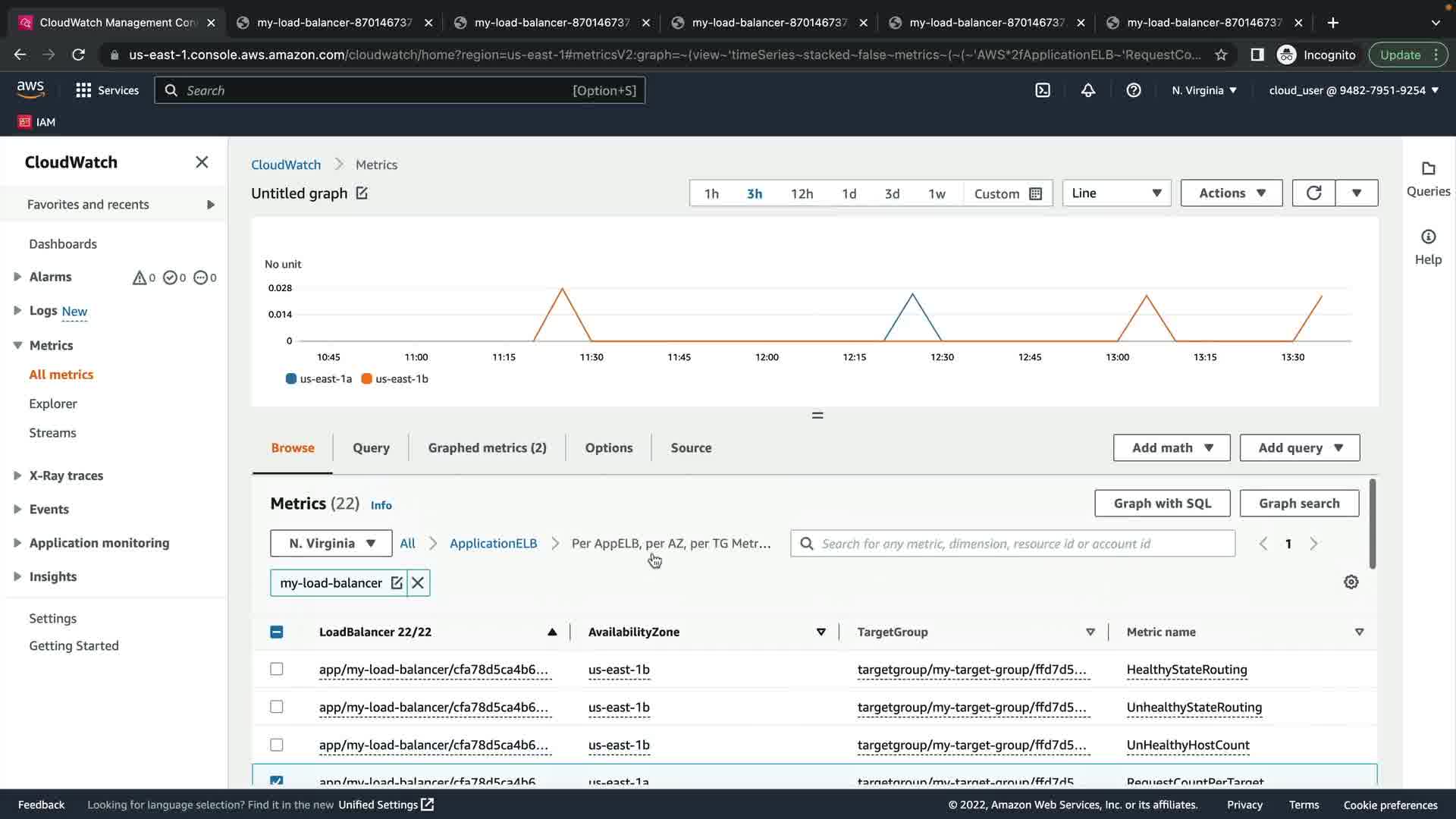The image size is (1456, 819).
Task: Open the Line chart type dropdown
Action: click(x=1116, y=193)
